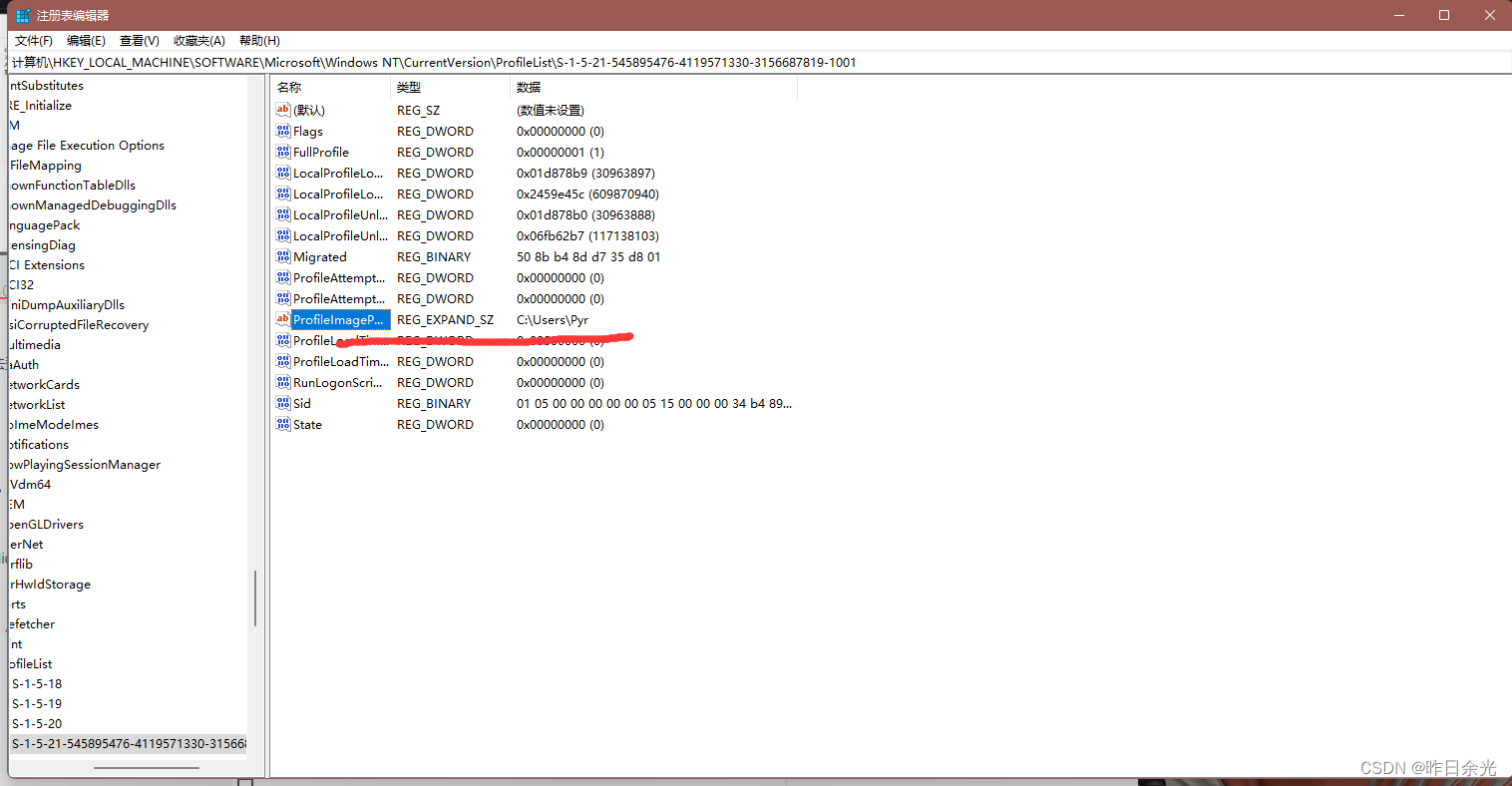Minimize the Registry Editor window

1398,15
